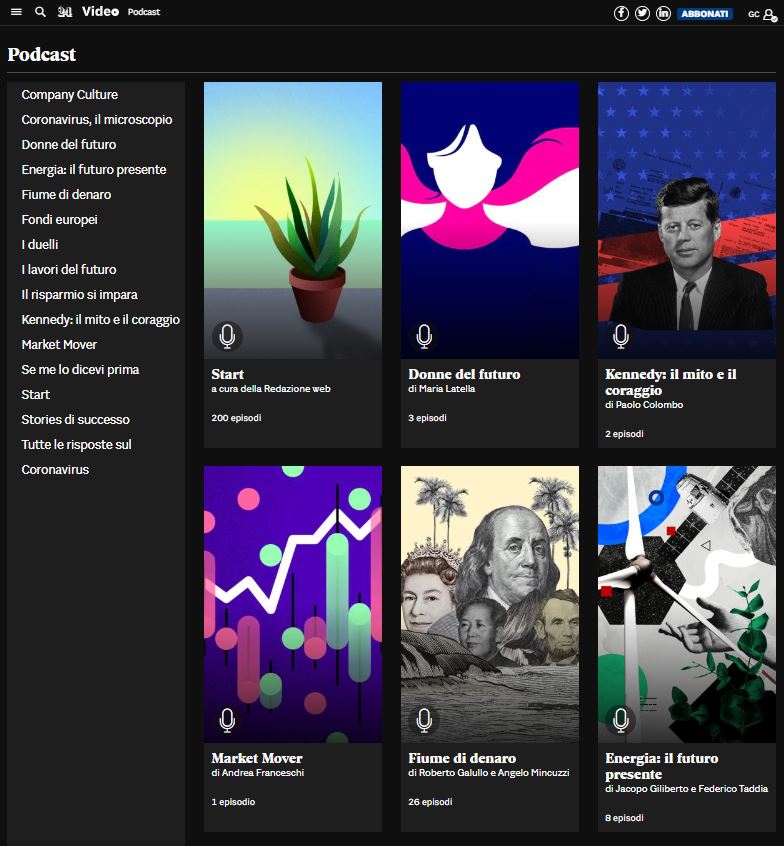The height and width of the screenshot is (846, 784).
Task: Click microphone icon on Fiume di denaro cover
Action: (424, 720)
